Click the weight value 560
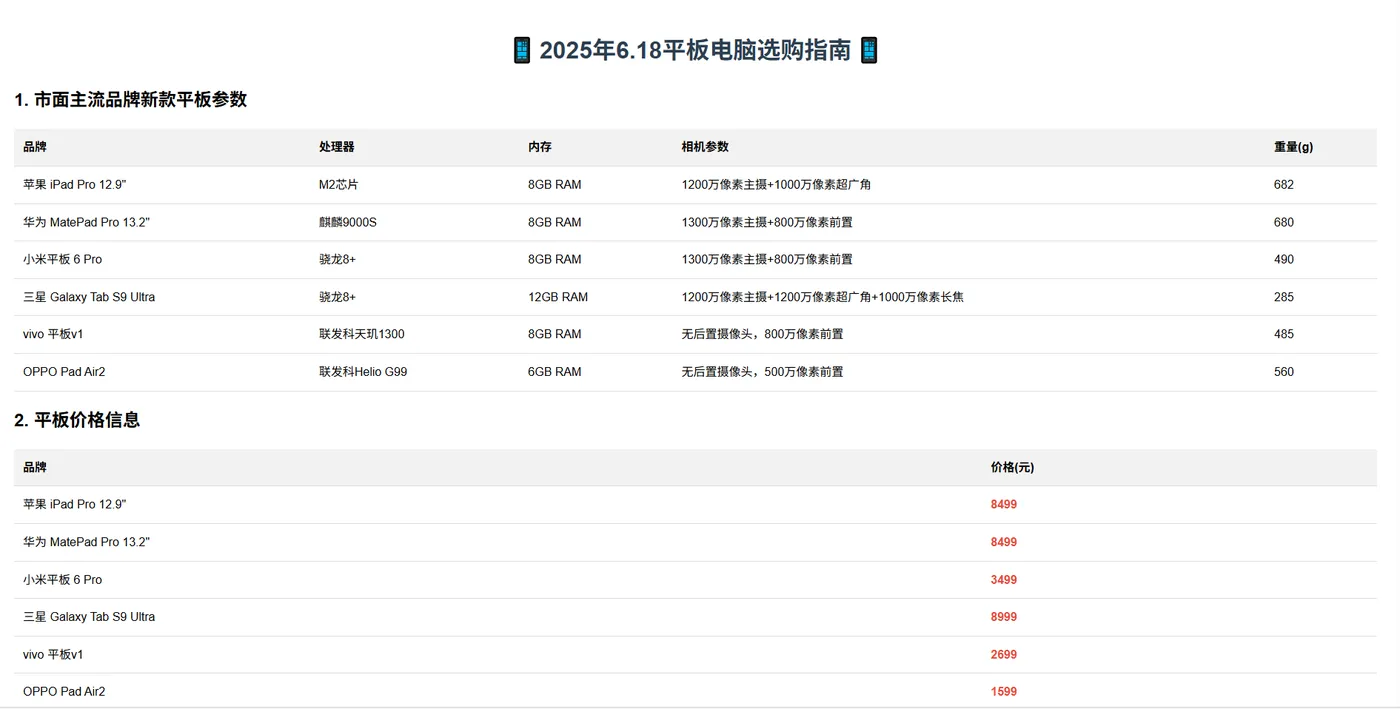Viewport: 1400px width, 709px height. click(1284, 372)
